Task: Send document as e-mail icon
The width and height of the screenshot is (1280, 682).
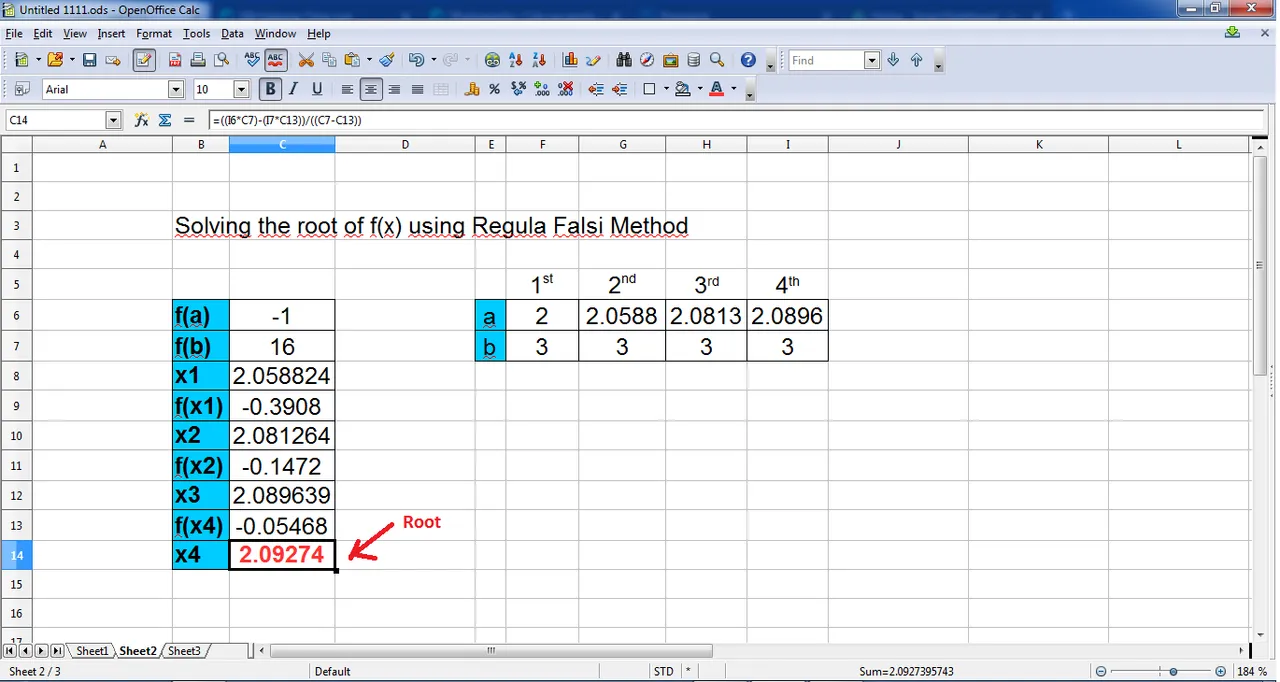Action: [113, 61]
